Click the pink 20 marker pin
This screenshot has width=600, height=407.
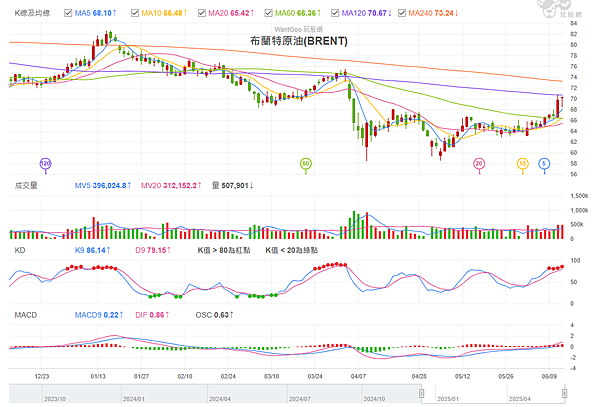pos(479,164)
